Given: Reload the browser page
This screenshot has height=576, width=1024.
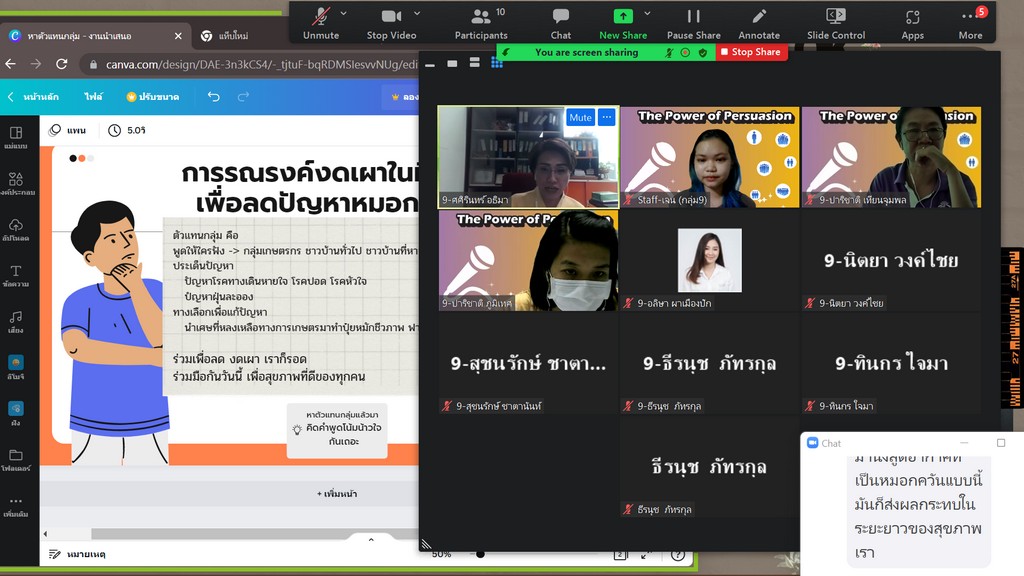Looking at the screenshot, I should pyautogui.click(x=61, y=64).
